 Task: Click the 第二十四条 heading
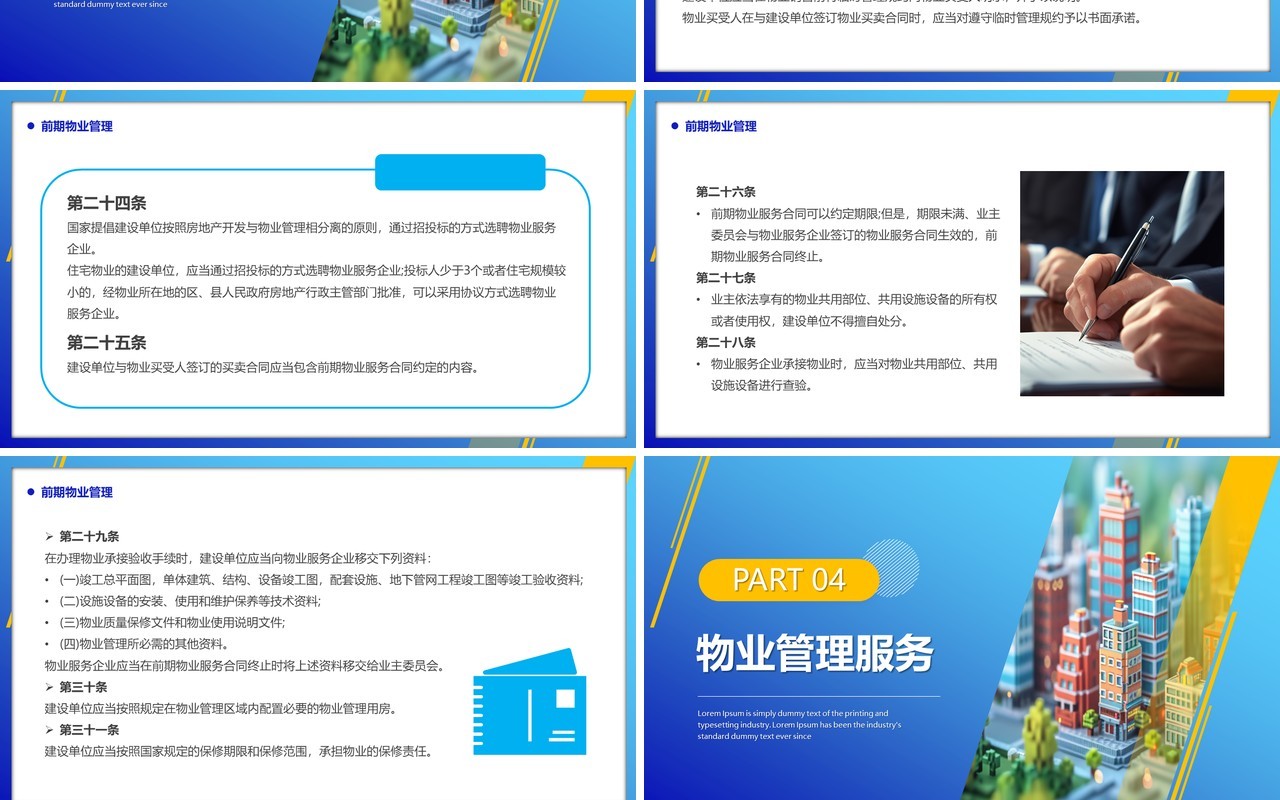click(107, 203)
